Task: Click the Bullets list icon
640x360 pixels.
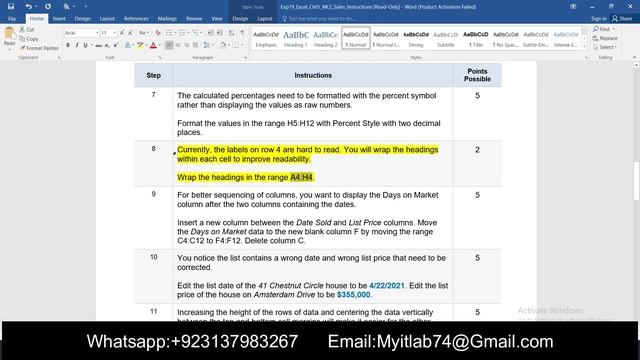Action: tap(169, 33)
